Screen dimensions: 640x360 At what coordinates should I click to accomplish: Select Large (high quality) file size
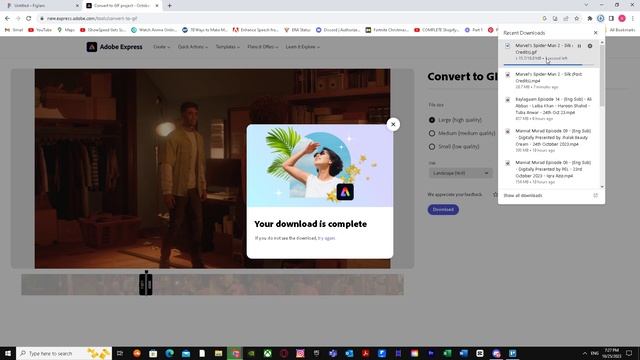[x=432, y=120]
